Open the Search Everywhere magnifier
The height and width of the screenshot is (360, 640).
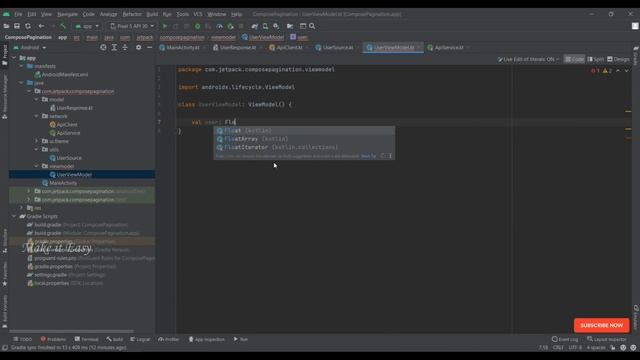(312, 26)
